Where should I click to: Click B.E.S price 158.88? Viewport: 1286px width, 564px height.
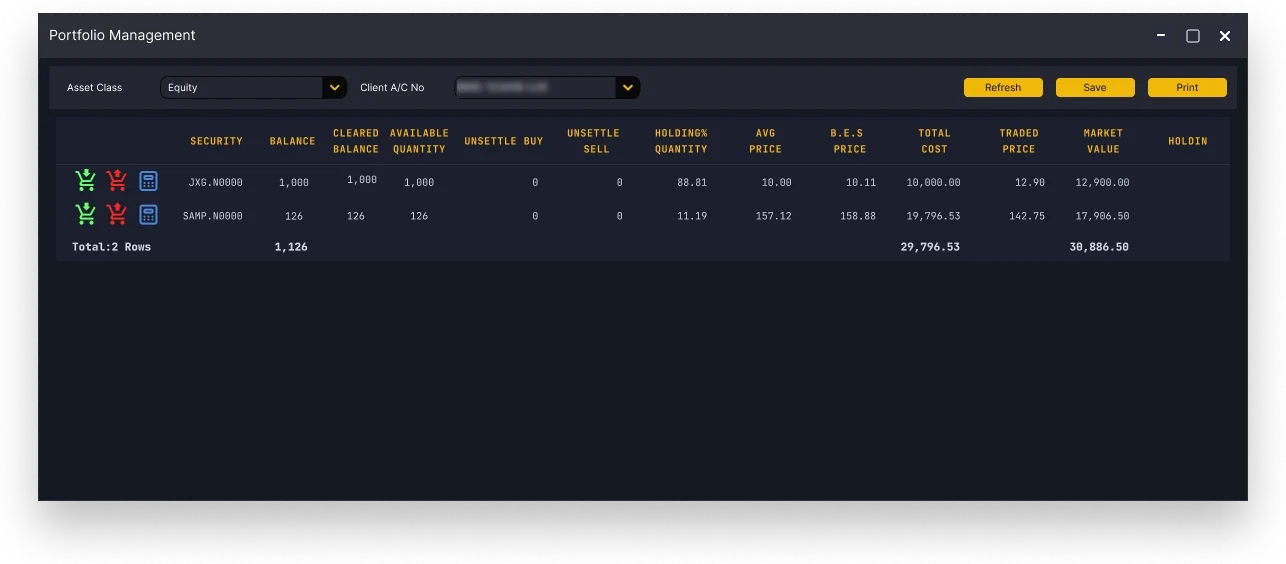(858, 216)
